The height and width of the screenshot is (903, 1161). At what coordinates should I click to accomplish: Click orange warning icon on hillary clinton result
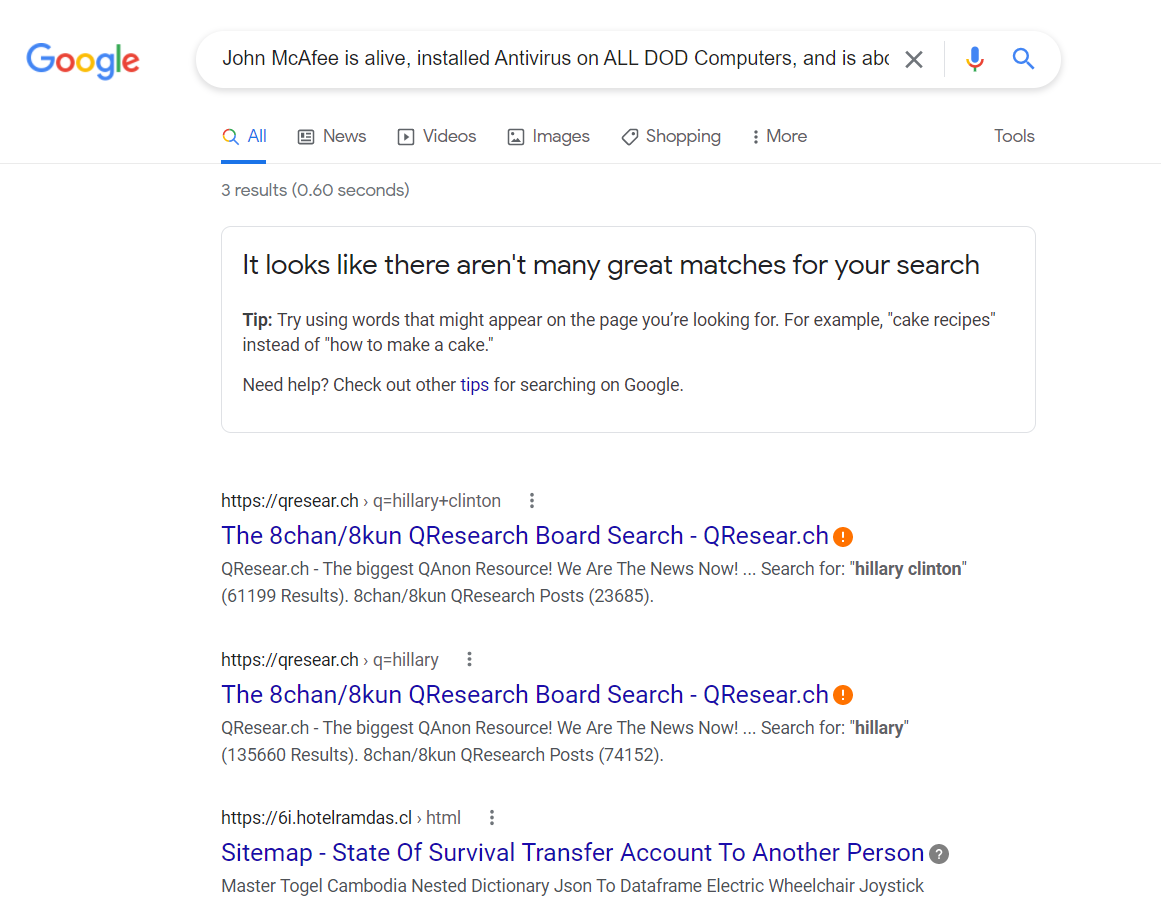coord(843,537)
